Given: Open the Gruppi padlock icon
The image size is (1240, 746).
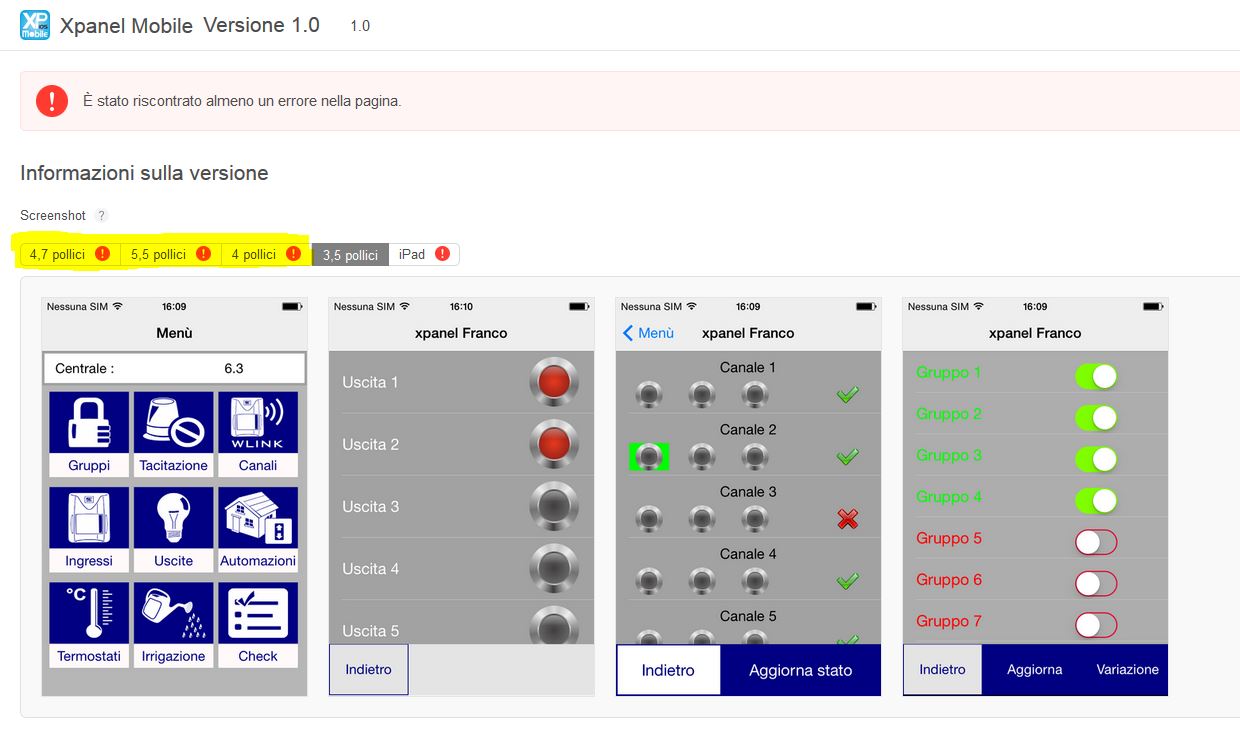Looking at the screenshot, I should pos(89,424).
